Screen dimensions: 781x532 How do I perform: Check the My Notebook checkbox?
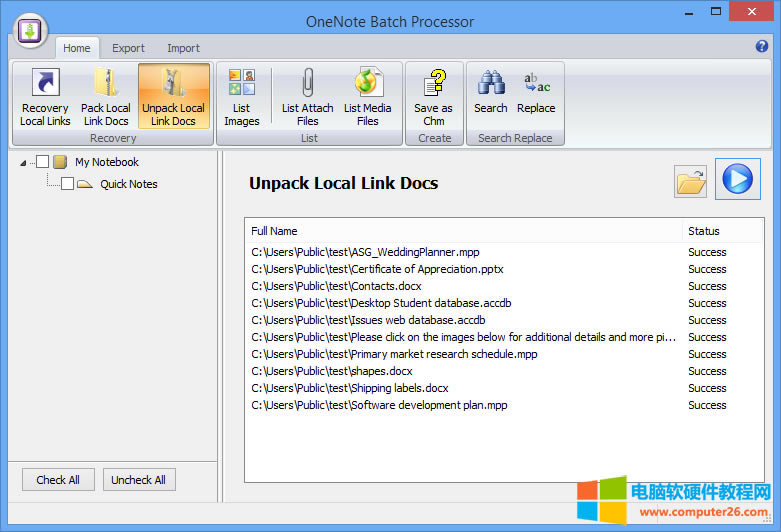click(43, 162)
